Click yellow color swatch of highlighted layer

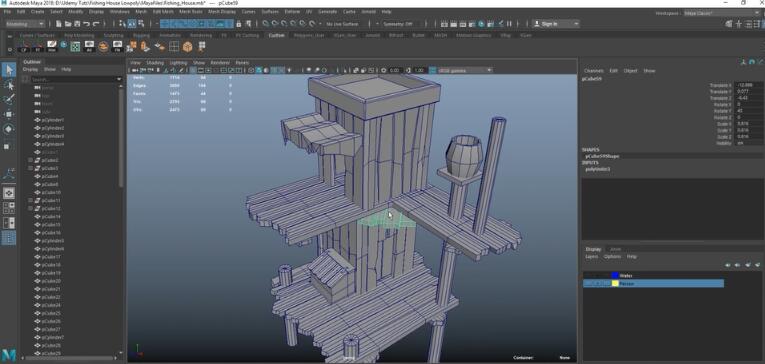615,283
